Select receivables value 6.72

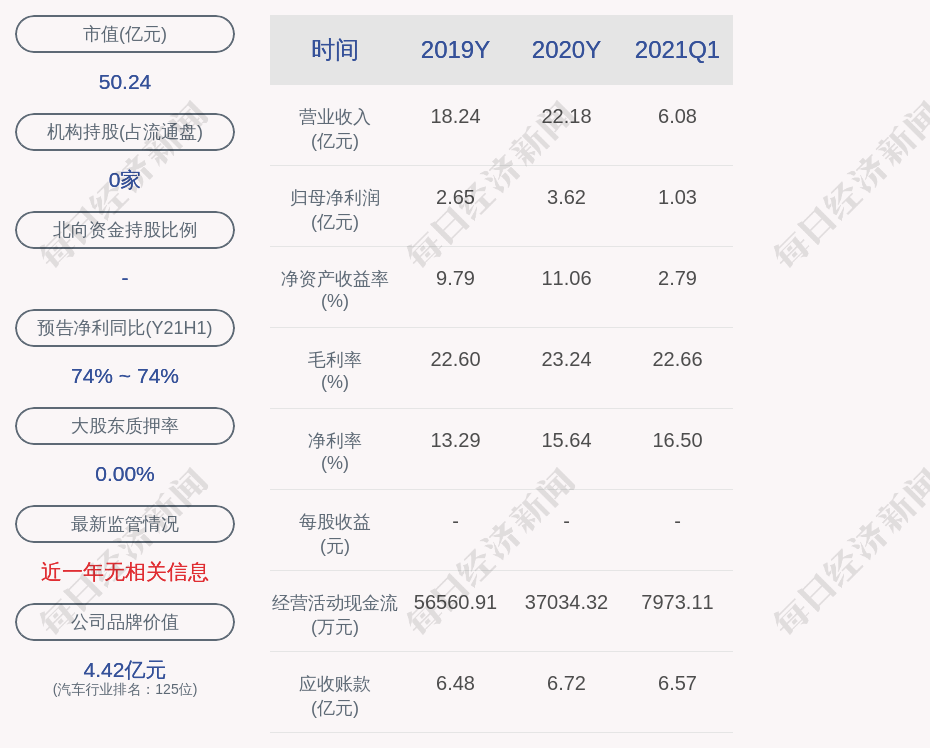tap(566, 683)
